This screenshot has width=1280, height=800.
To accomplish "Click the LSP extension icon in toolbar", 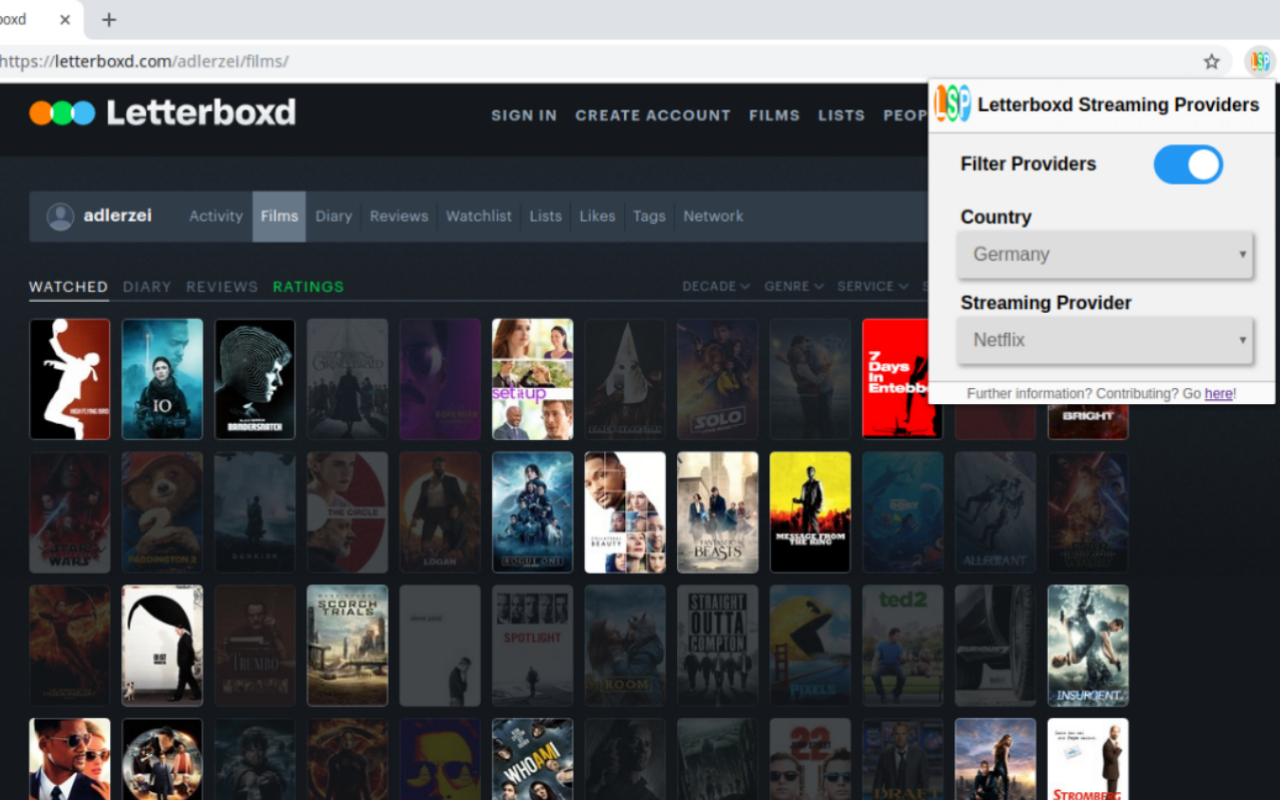I will (1259, 62).
